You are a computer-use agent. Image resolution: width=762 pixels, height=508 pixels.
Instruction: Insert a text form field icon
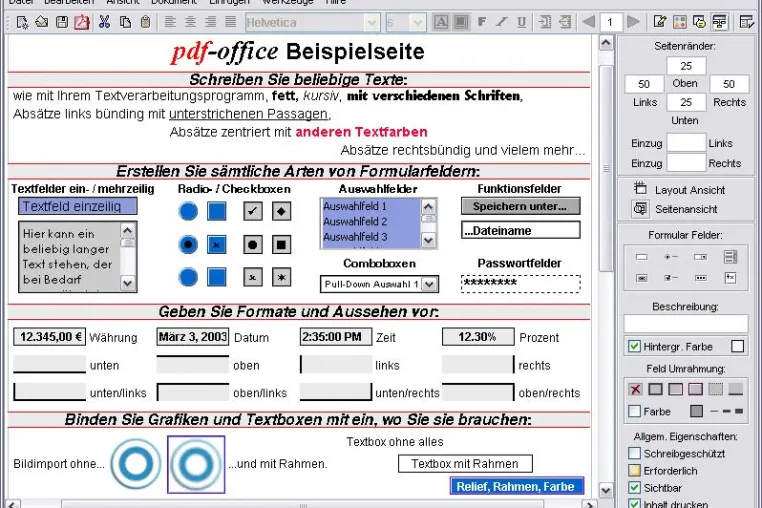(x=641, y=257)
